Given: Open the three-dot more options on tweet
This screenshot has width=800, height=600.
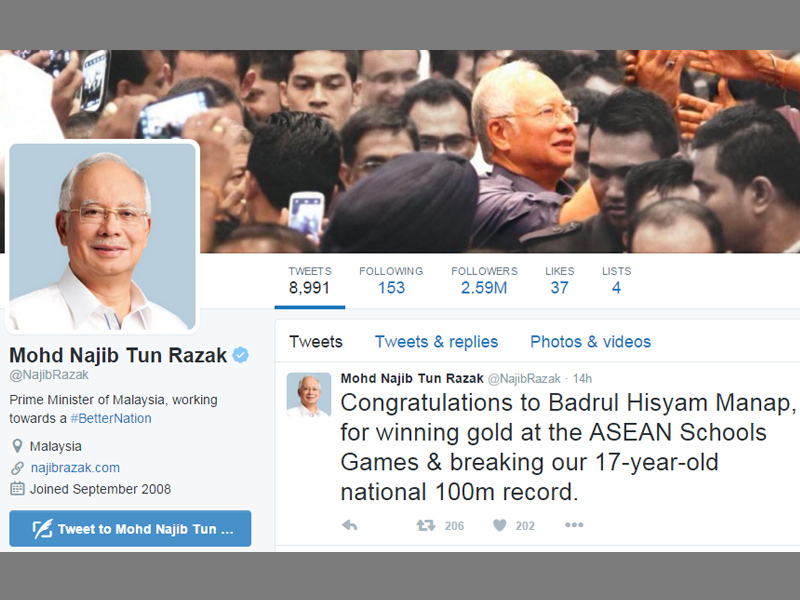Looking at the screenshot, I should coord(574,524).
